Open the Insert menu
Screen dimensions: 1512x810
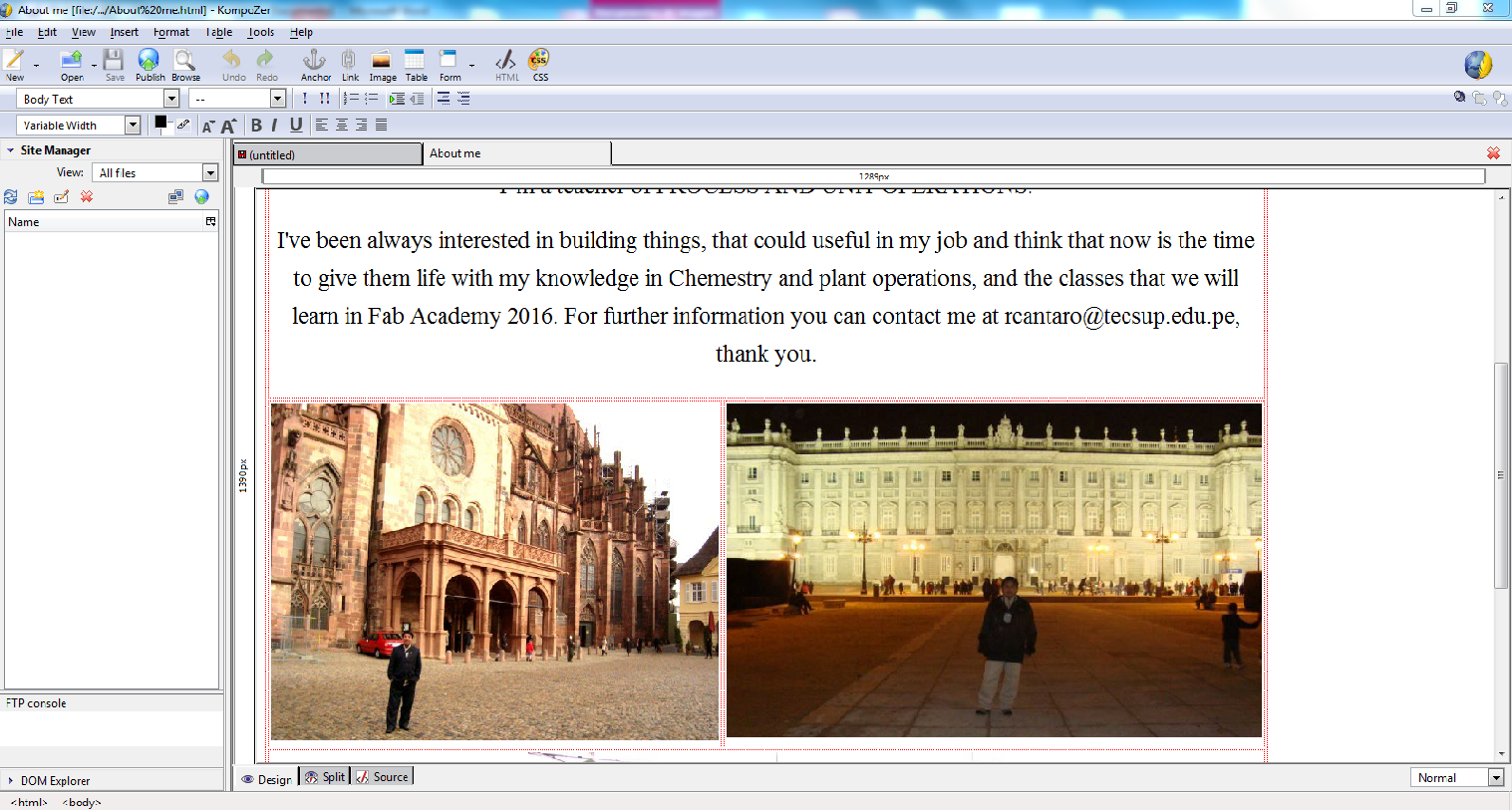[x=125, y=33]
